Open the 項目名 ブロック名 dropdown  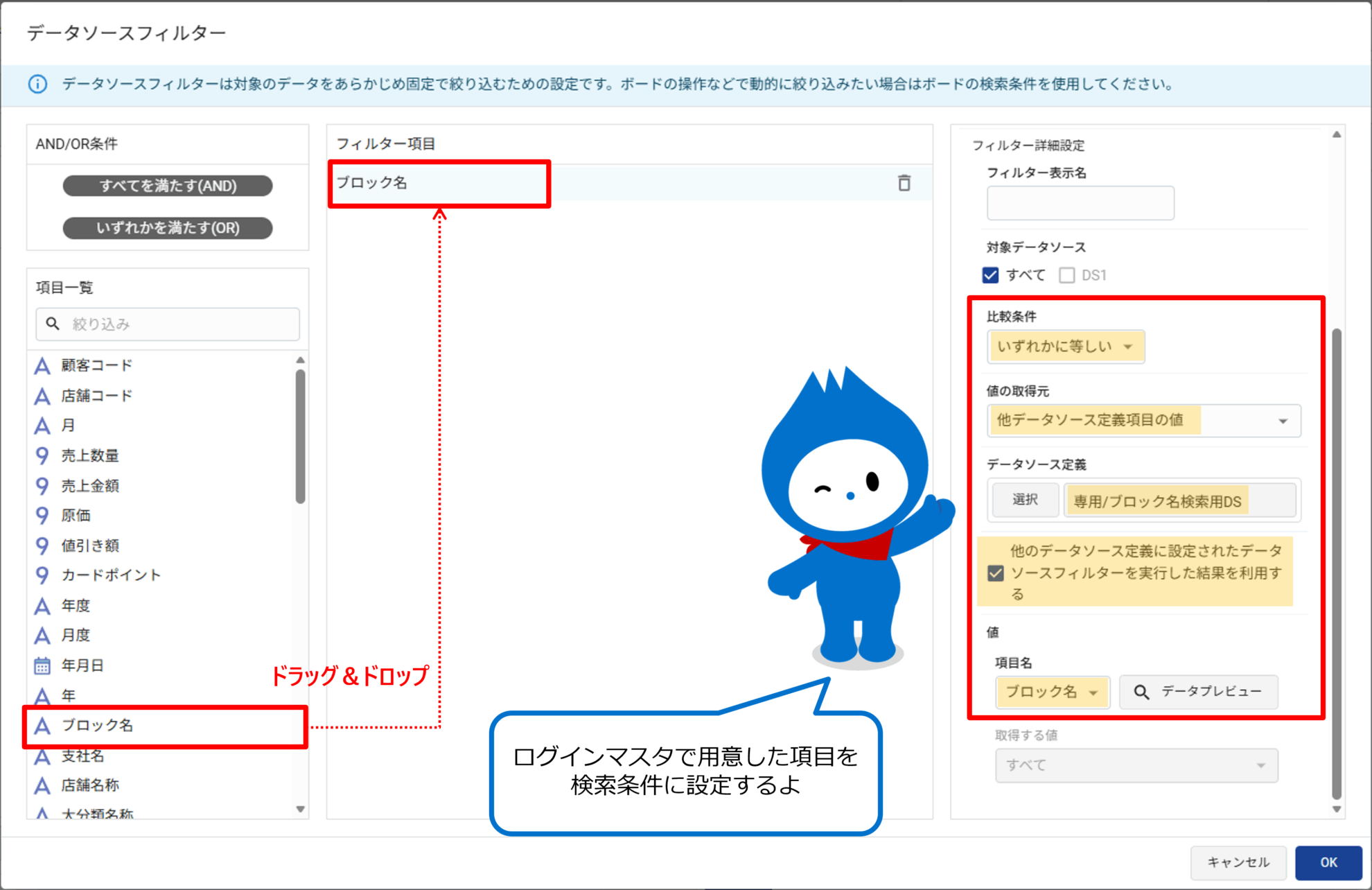(x=1052, y=692)
